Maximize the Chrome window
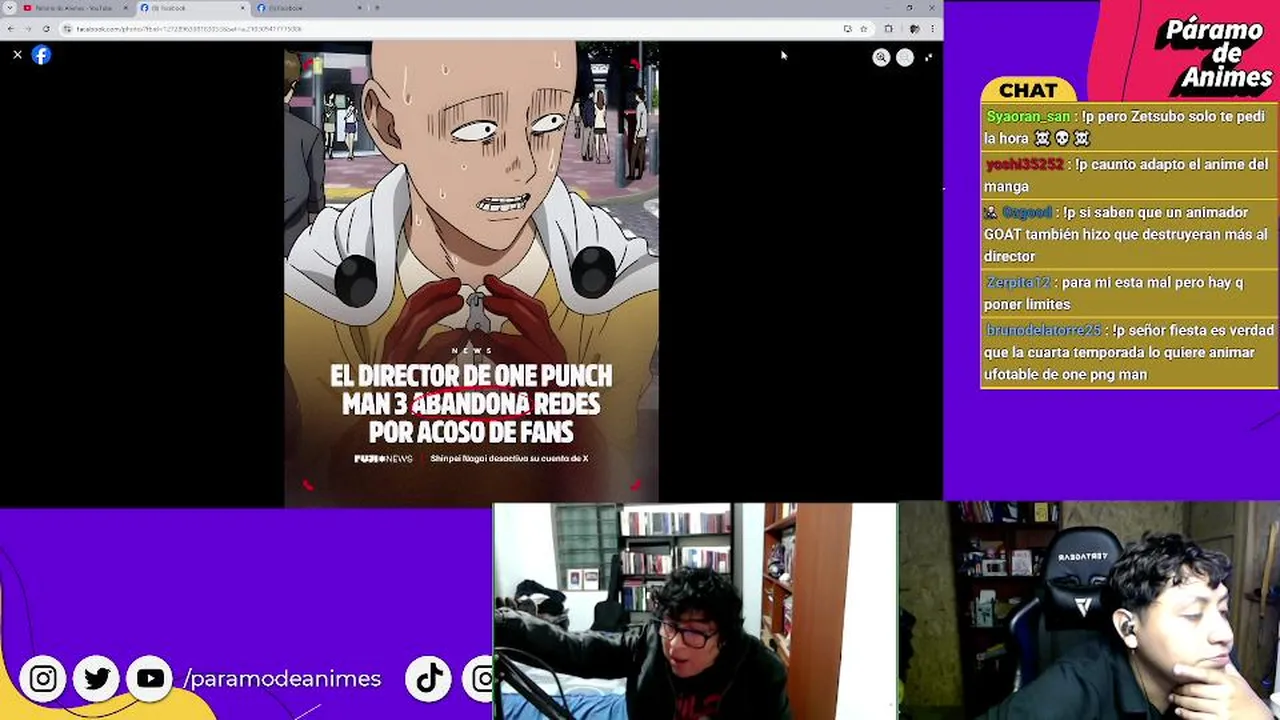1280x720 pixels. (910, 8)
